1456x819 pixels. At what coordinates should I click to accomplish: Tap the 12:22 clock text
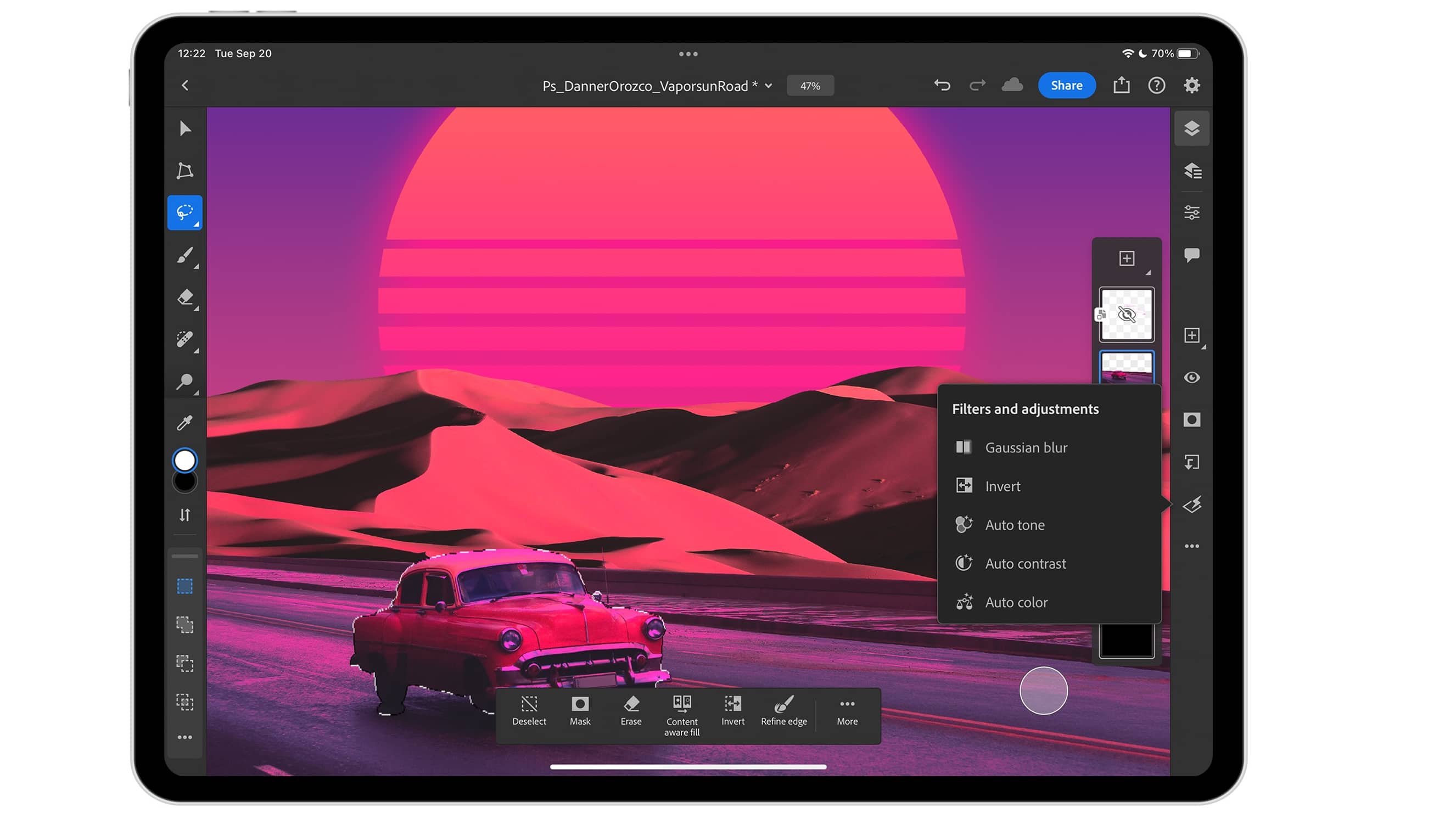192,54
